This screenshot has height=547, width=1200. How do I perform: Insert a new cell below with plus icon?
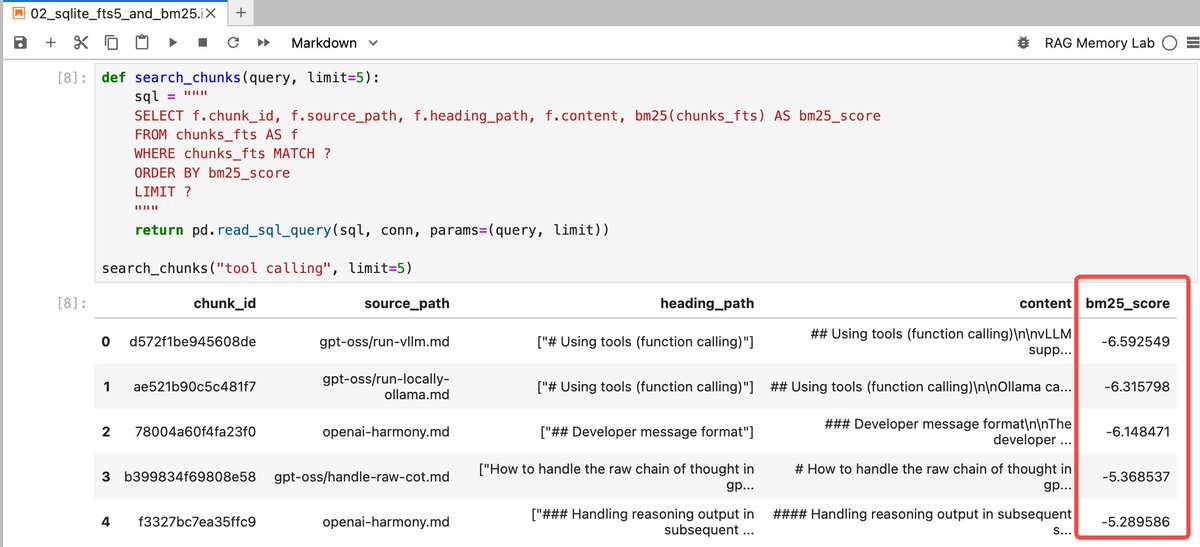(51, 43)
